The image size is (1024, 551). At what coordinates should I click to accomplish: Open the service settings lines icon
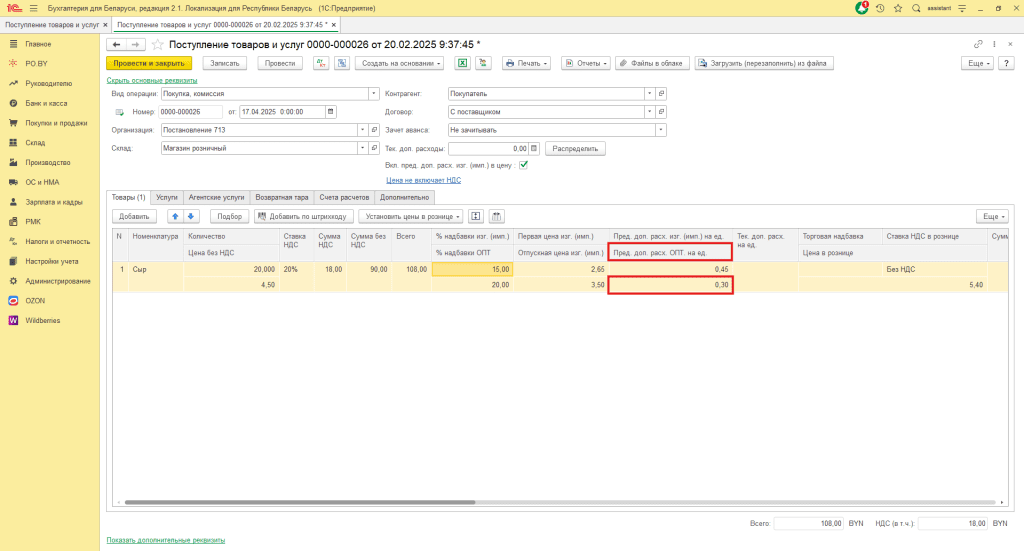962,8
